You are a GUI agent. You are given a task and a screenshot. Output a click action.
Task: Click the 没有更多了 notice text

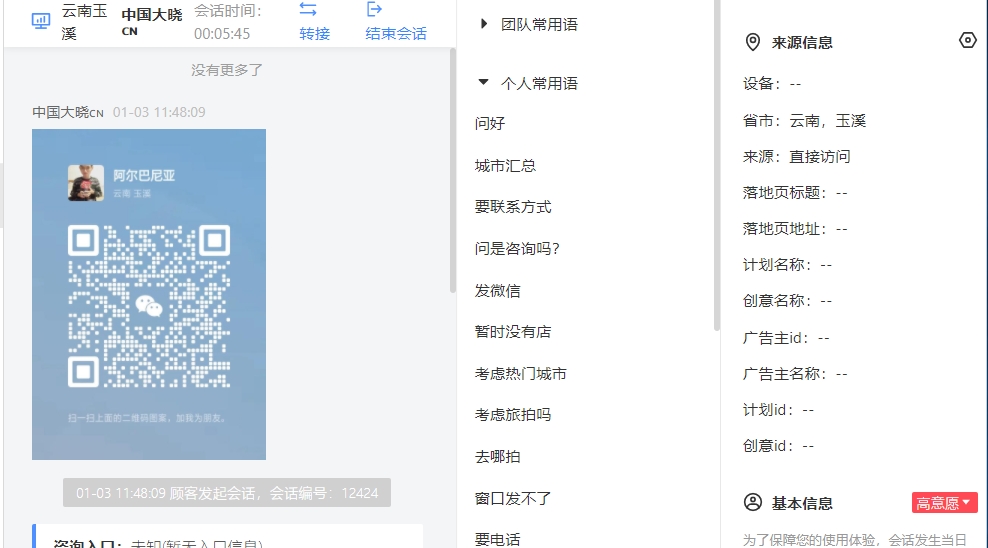[227, 70]
